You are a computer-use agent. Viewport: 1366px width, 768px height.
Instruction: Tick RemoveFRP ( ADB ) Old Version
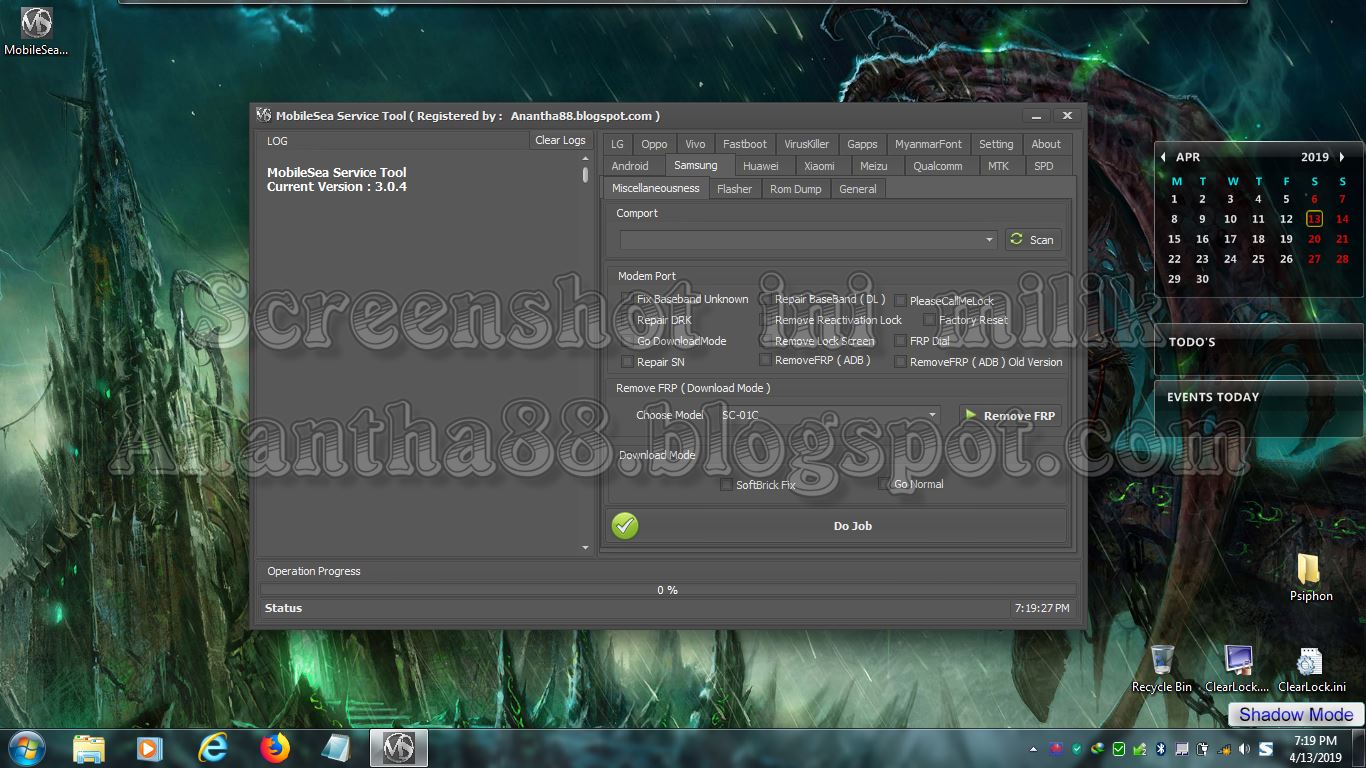point(900,362)
